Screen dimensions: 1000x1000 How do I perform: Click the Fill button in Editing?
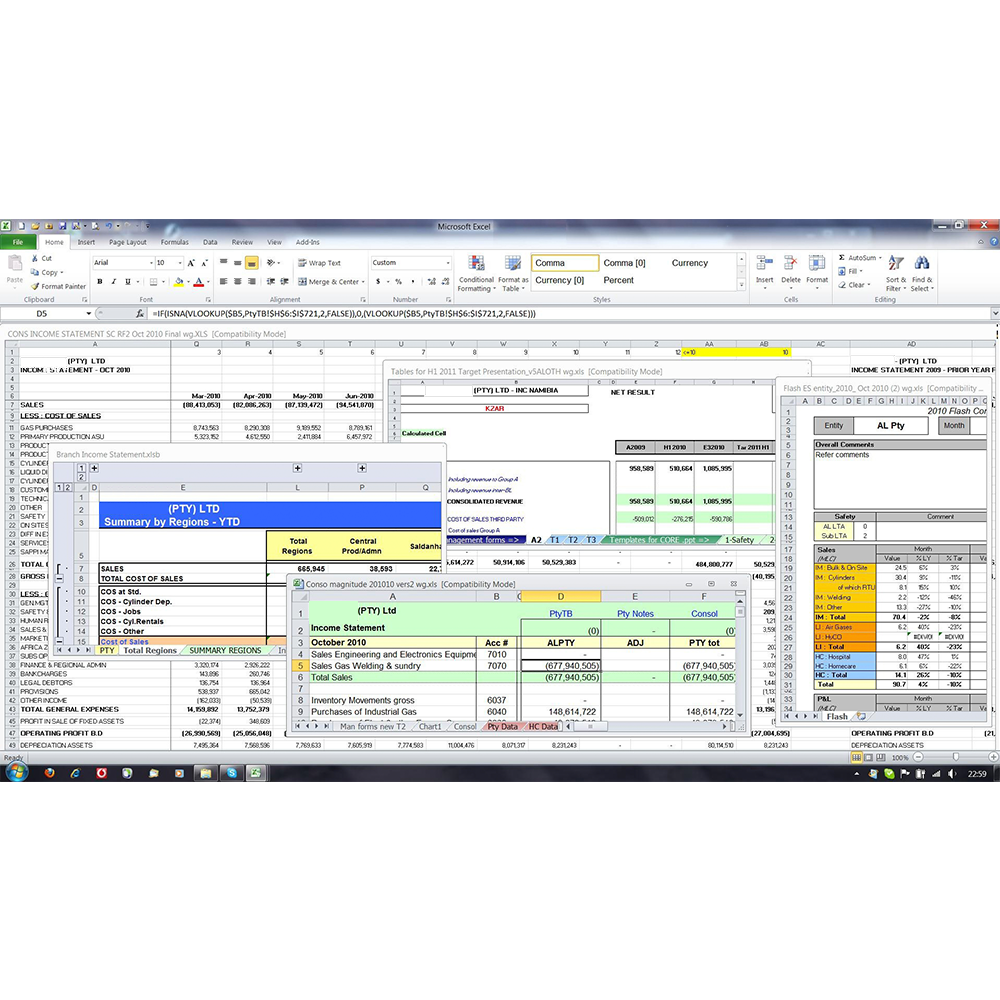(x=850, y=271)
